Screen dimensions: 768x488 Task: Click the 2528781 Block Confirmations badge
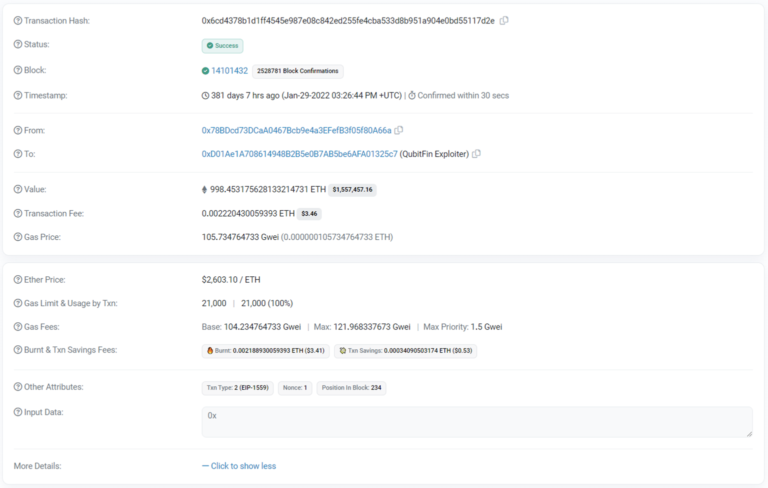pyautogui.click(x=298, y=71)
